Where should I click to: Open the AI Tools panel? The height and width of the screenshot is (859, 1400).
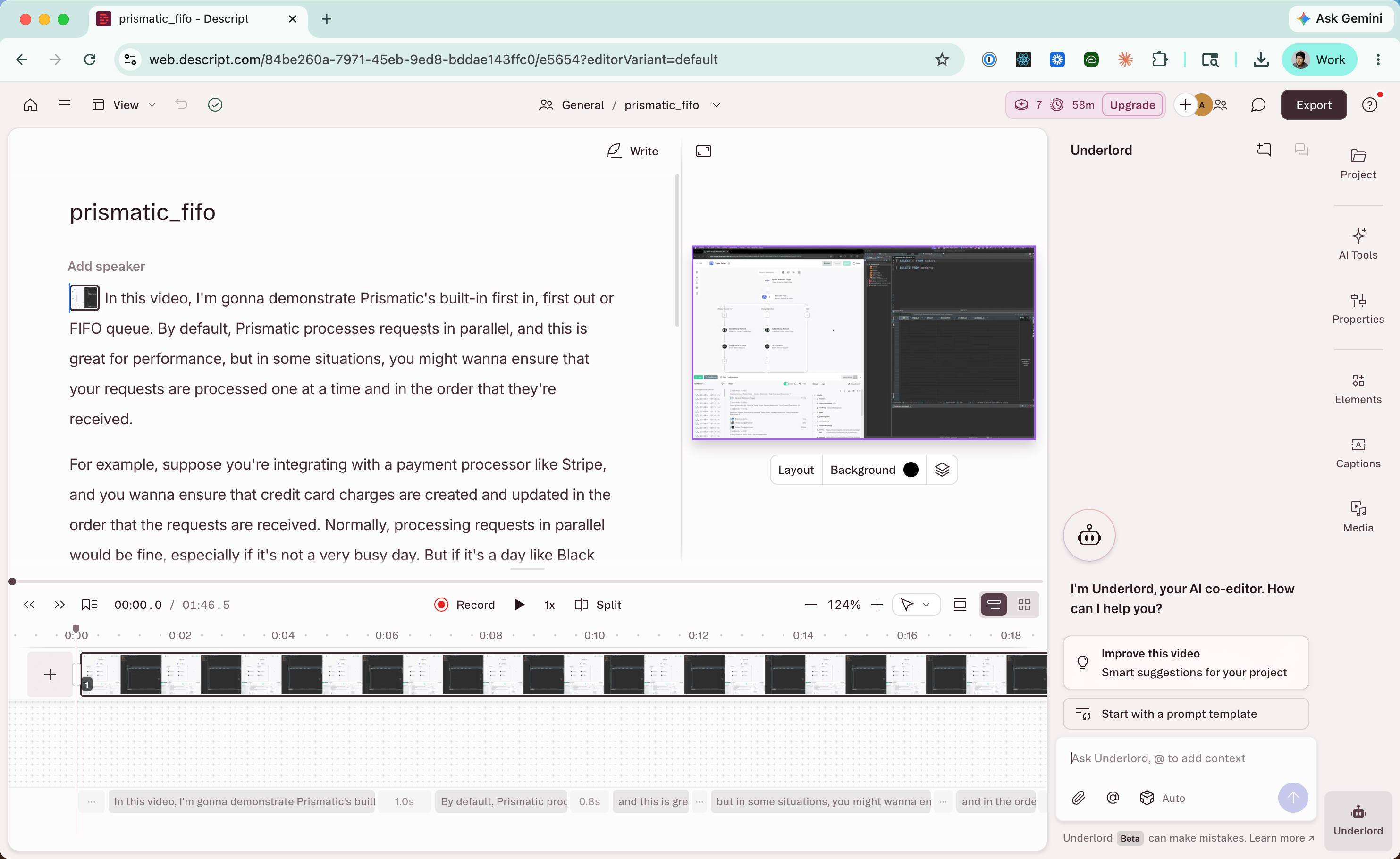(1358, 244)
